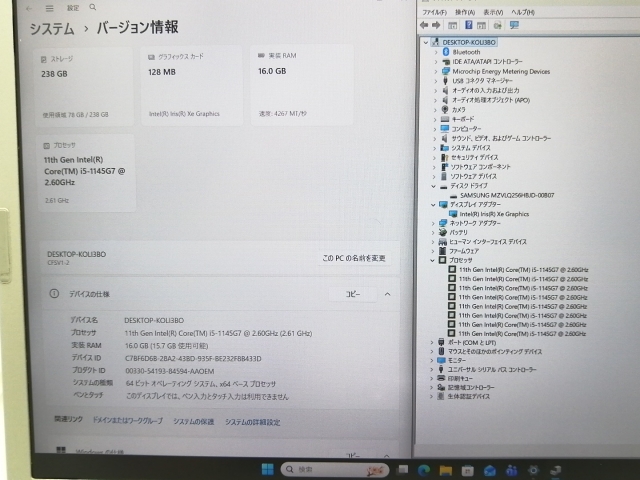Open ファイル(F) menu in Device Manager
Image resolution: width=640 pixels, height=480 pixels.
pos(434,12)
